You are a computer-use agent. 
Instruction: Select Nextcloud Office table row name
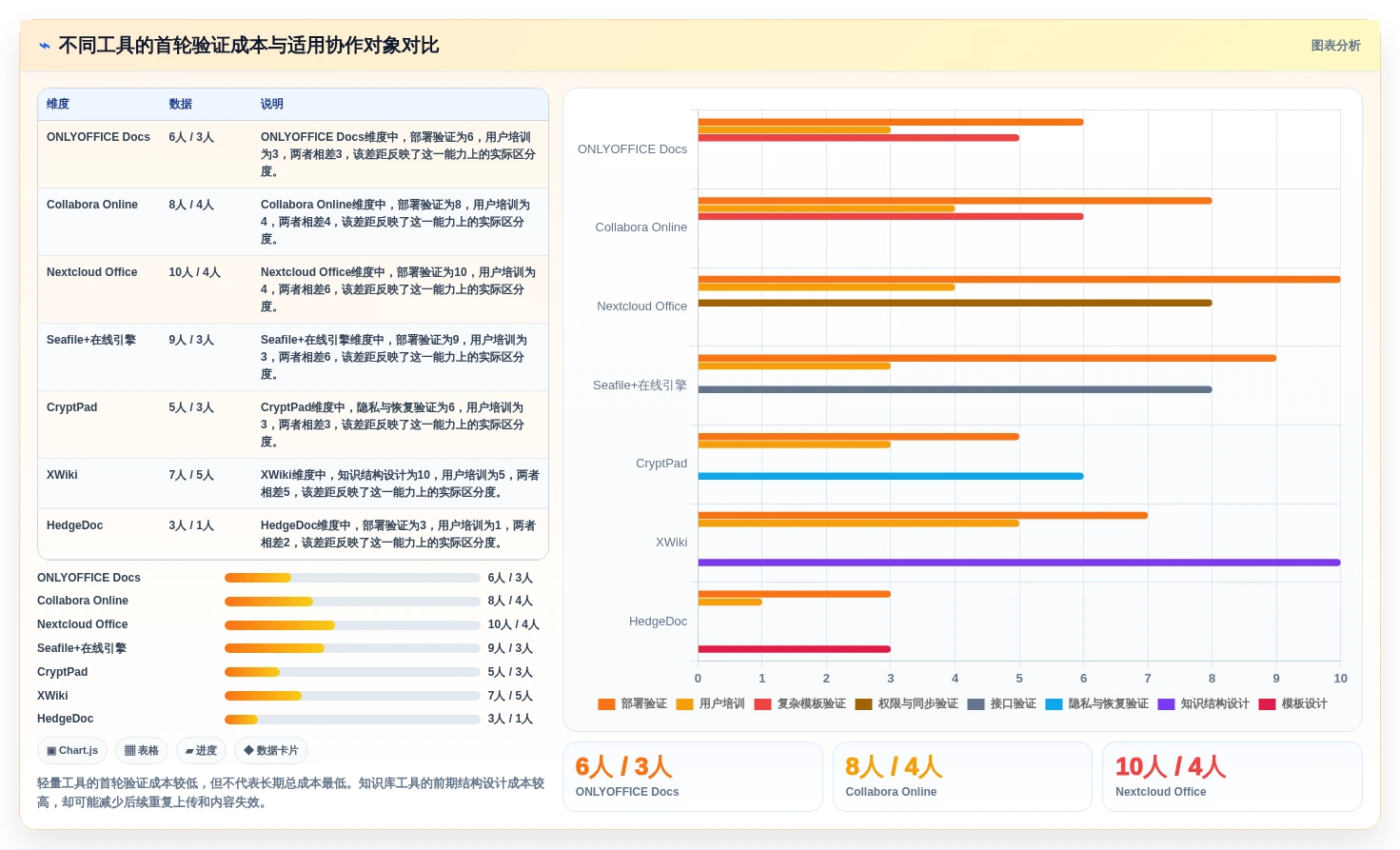point(92,272)
